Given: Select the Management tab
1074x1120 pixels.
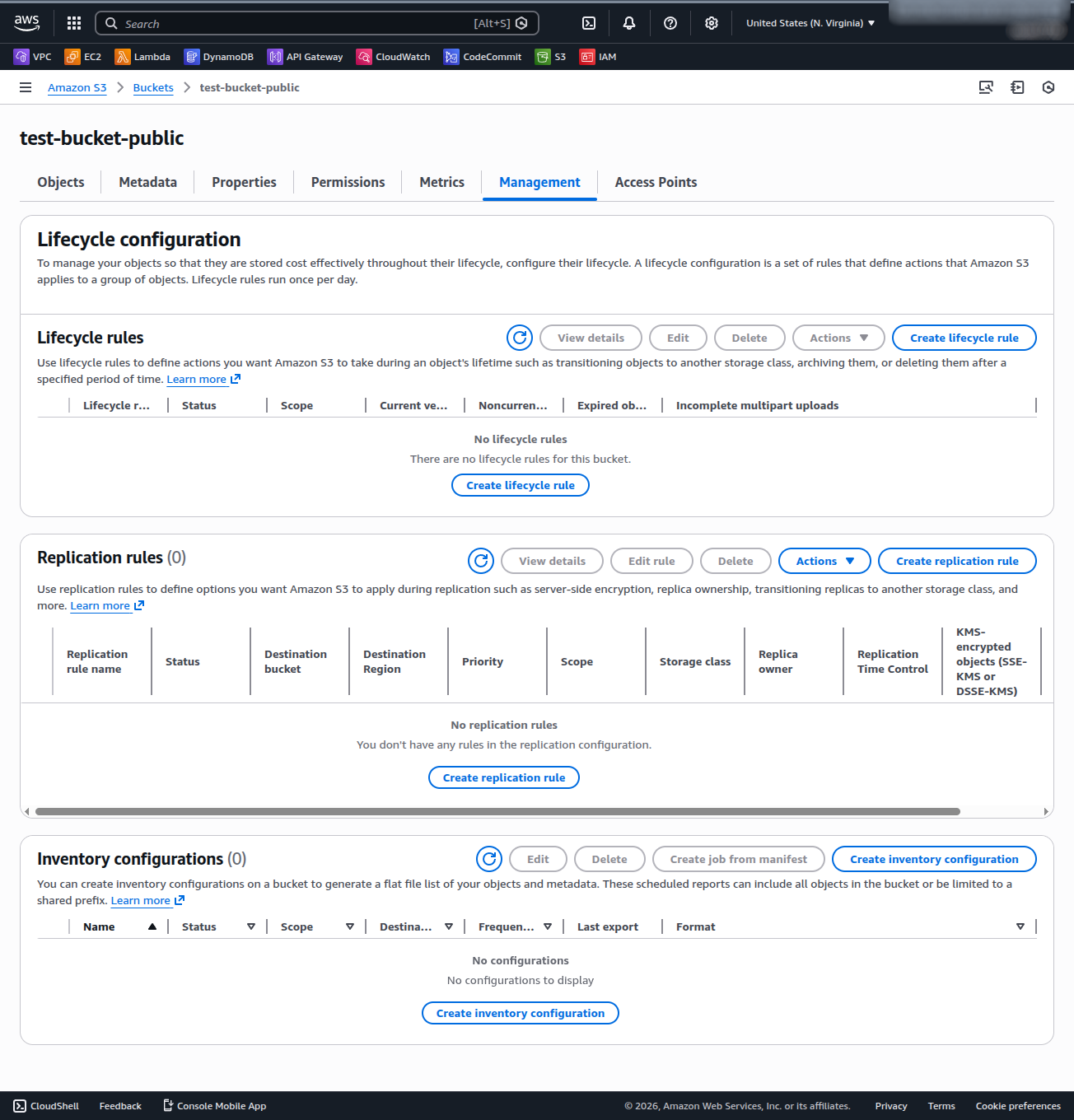Looking at the screenshot, I should [539, 182].
